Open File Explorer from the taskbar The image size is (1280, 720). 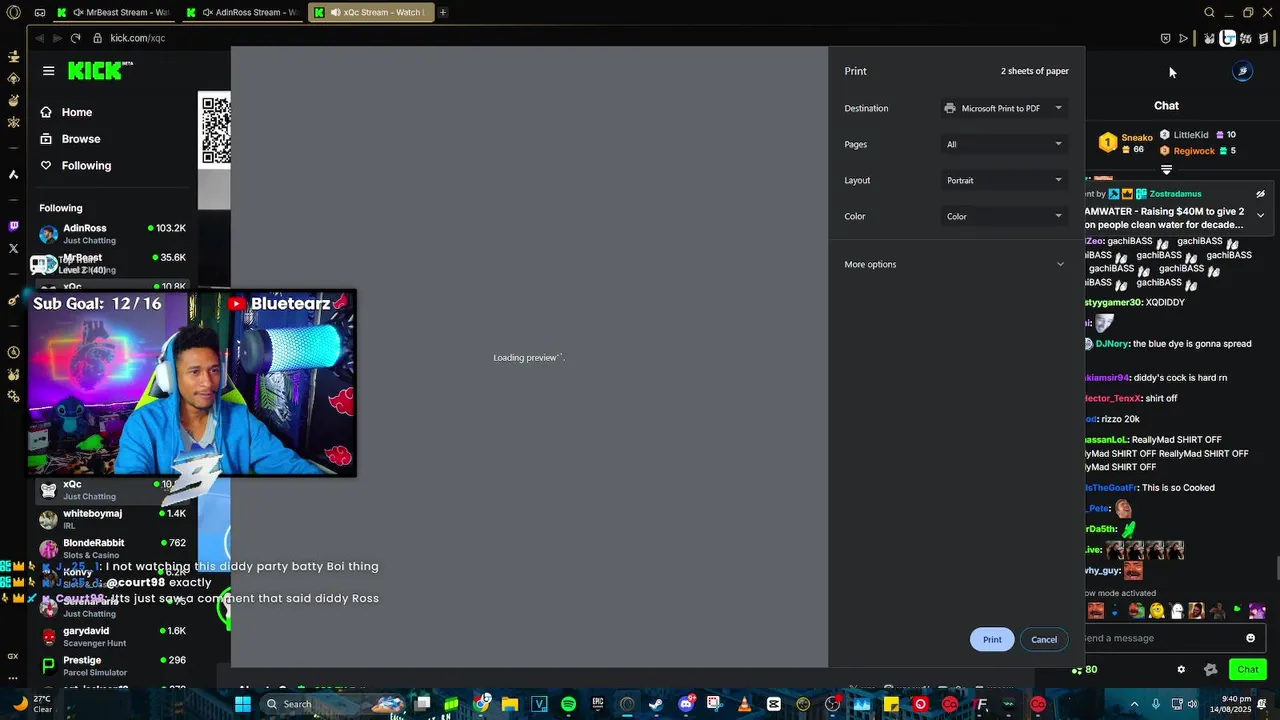(x=510, y=704)
